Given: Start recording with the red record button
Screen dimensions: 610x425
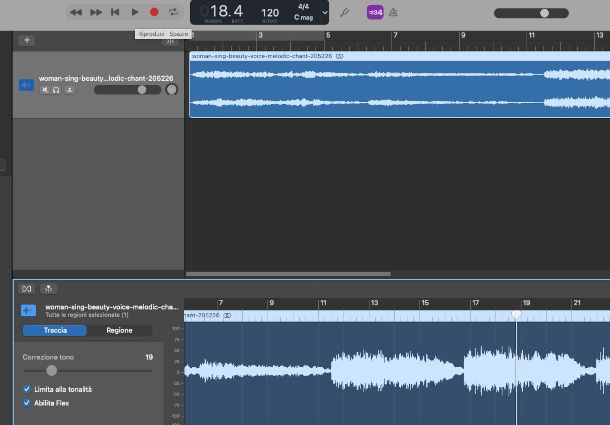Looking at the screenshot, I should click(x=154, y=12).
